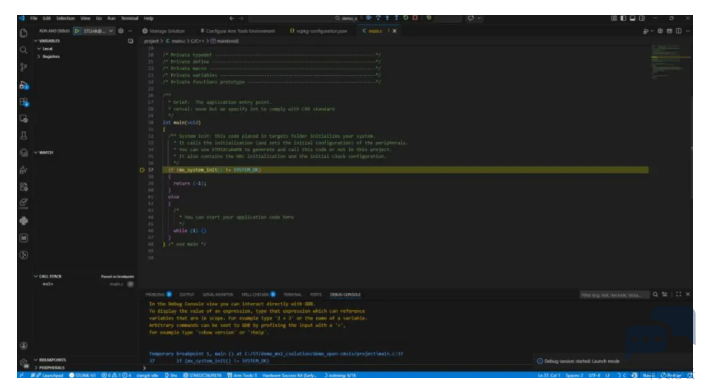Maximize the bottom panel size

point(678,295)
